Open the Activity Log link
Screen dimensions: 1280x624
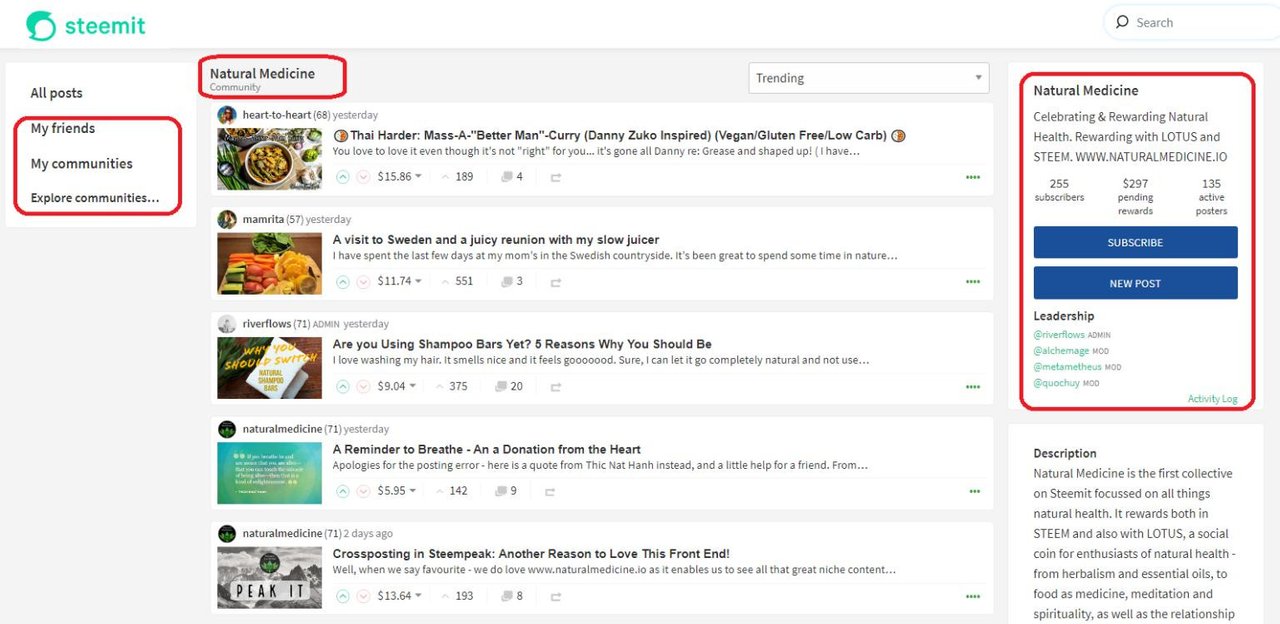pos(1212,399)
